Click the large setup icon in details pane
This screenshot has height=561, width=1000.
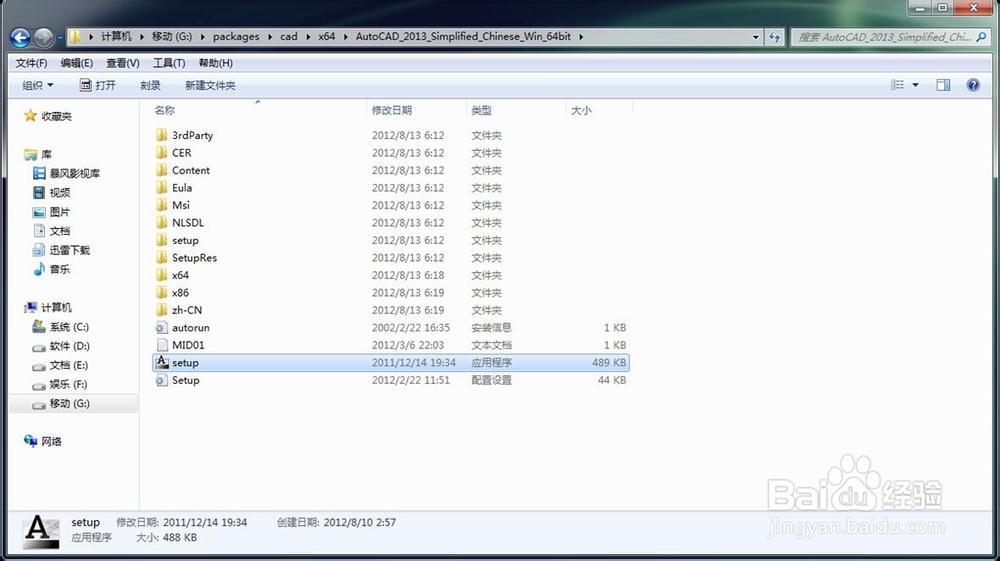pos(41,531)
